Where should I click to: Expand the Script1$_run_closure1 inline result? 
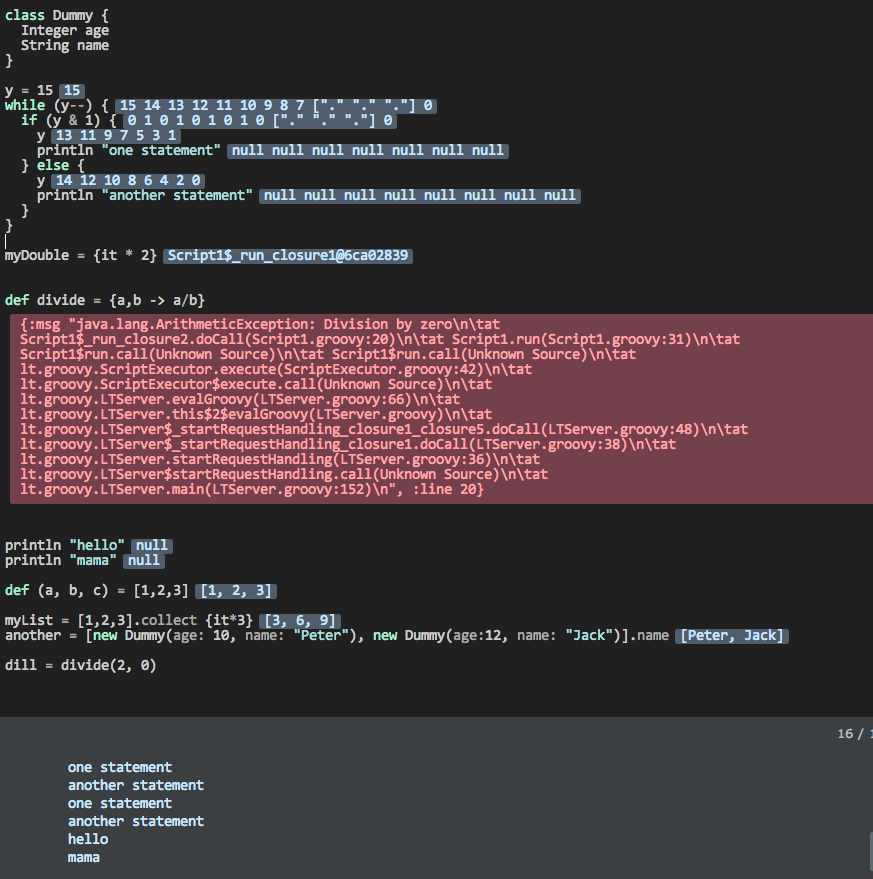tap(287, 256)
